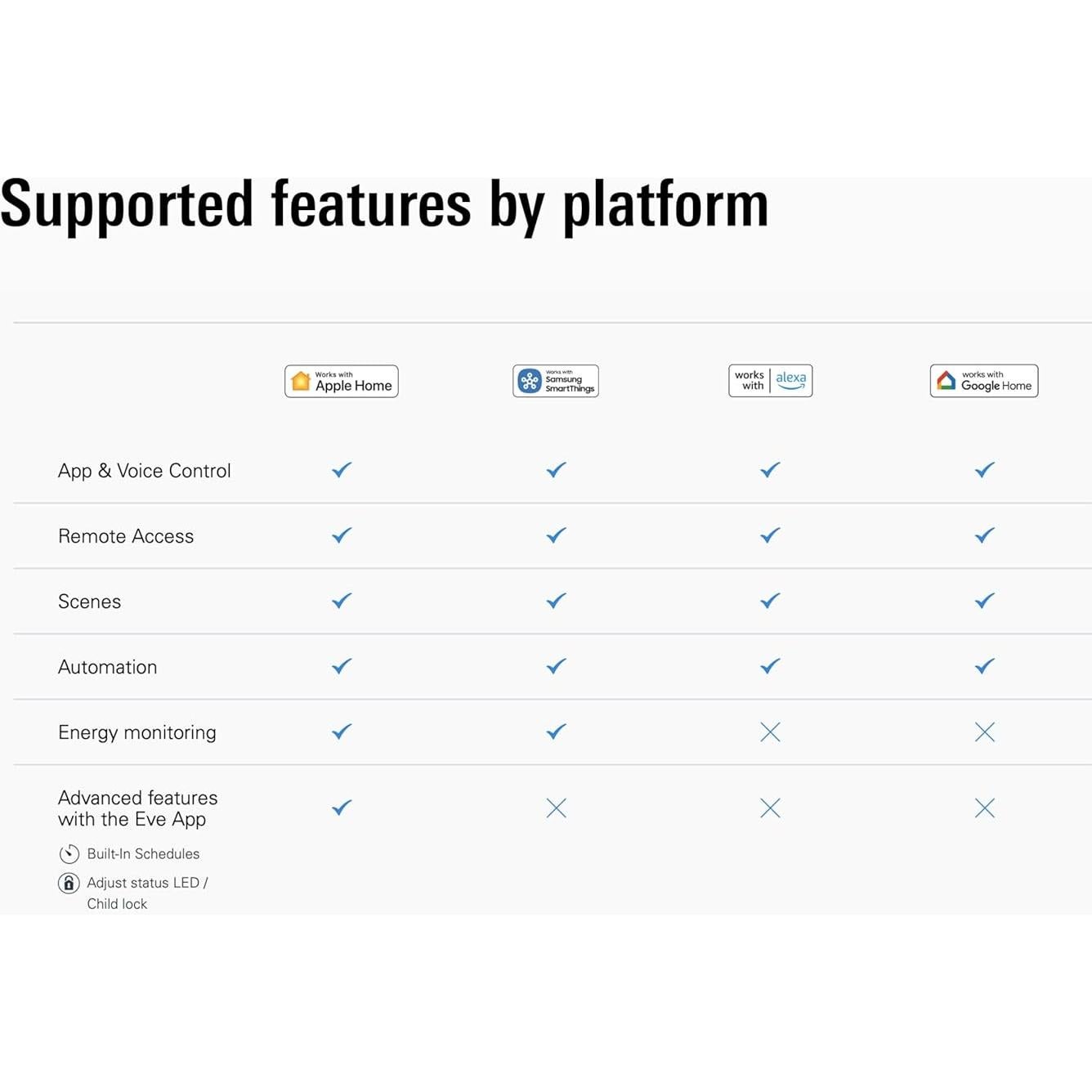Click the child lock padlock icon

(69, 884)
